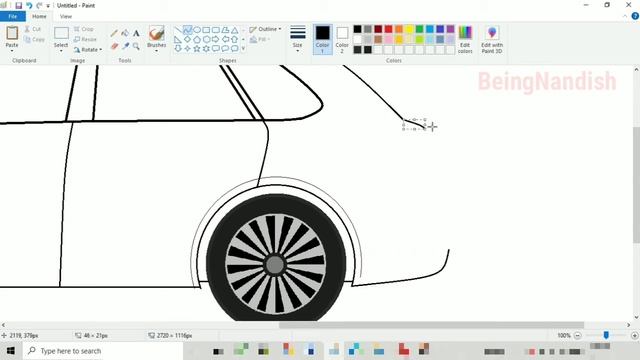Choose the Right arrow shape

[x=216, y=40]
